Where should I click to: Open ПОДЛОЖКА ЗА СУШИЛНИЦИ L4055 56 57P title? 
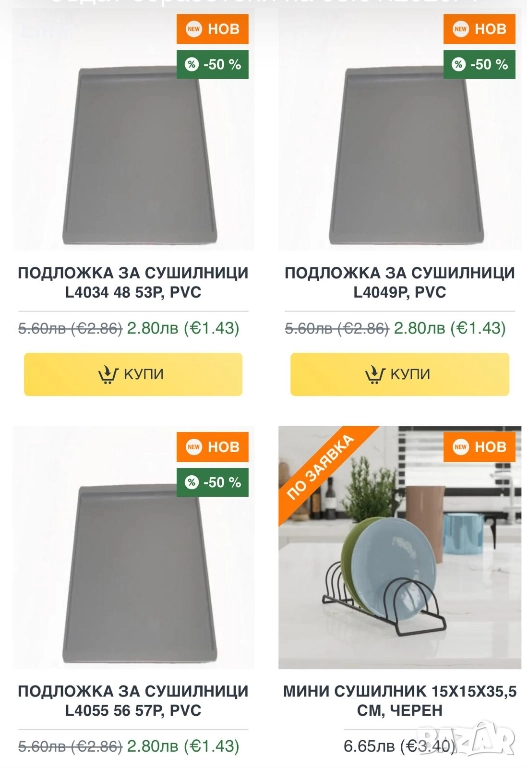click(133, 701)
